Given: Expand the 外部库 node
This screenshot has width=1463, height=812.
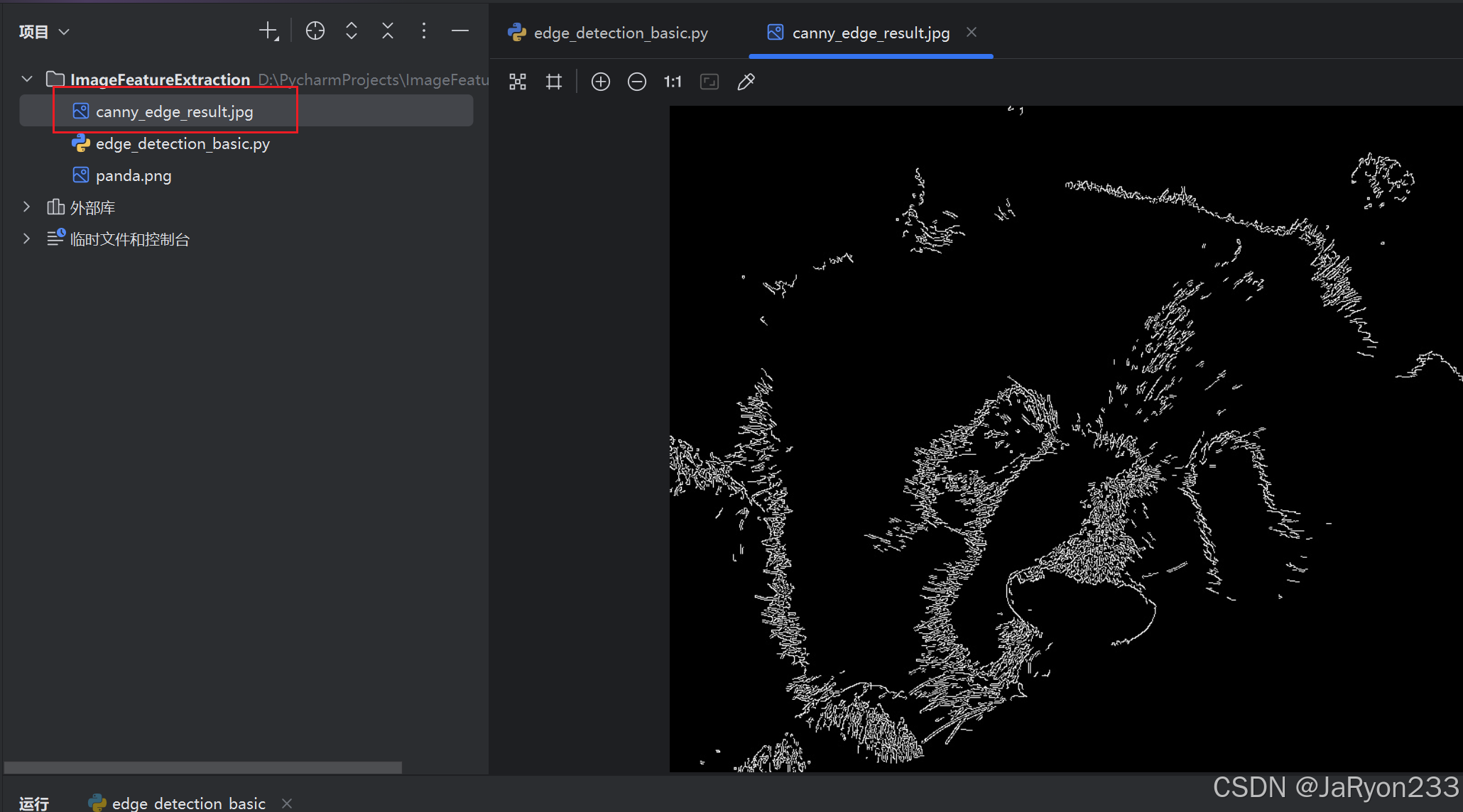Looking at the screenshot, I should coord(27,207).
